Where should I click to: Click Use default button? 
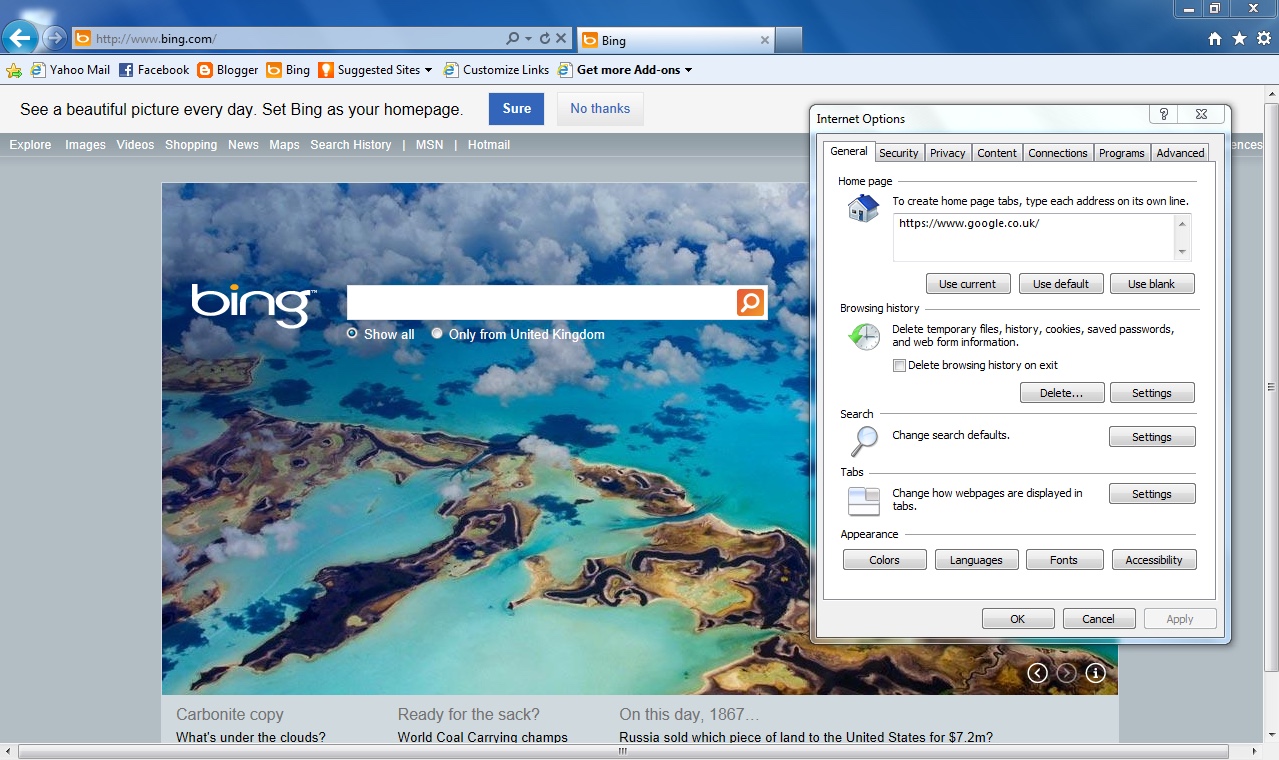(x=1061, y=284)
